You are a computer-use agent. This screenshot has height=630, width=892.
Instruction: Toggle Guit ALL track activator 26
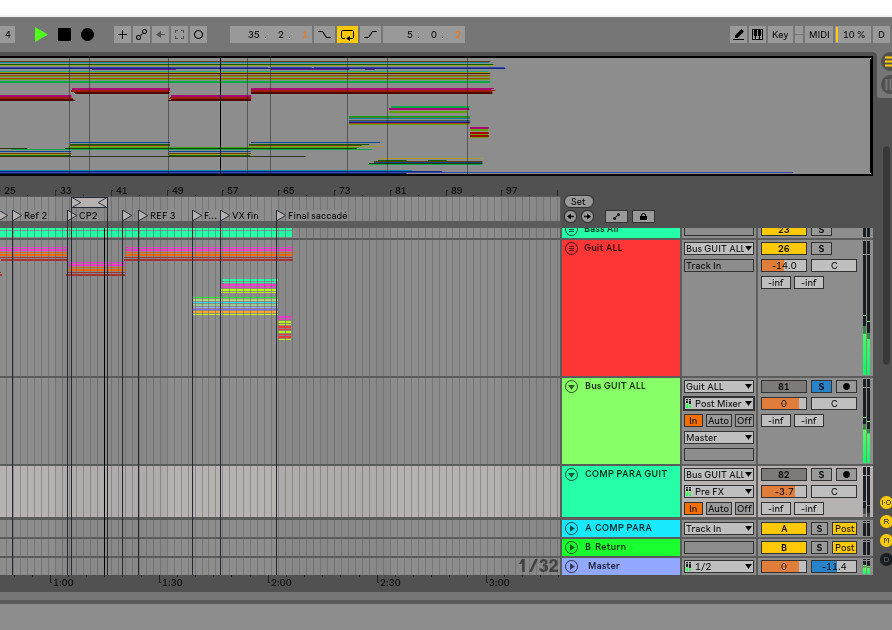[783, 249]
